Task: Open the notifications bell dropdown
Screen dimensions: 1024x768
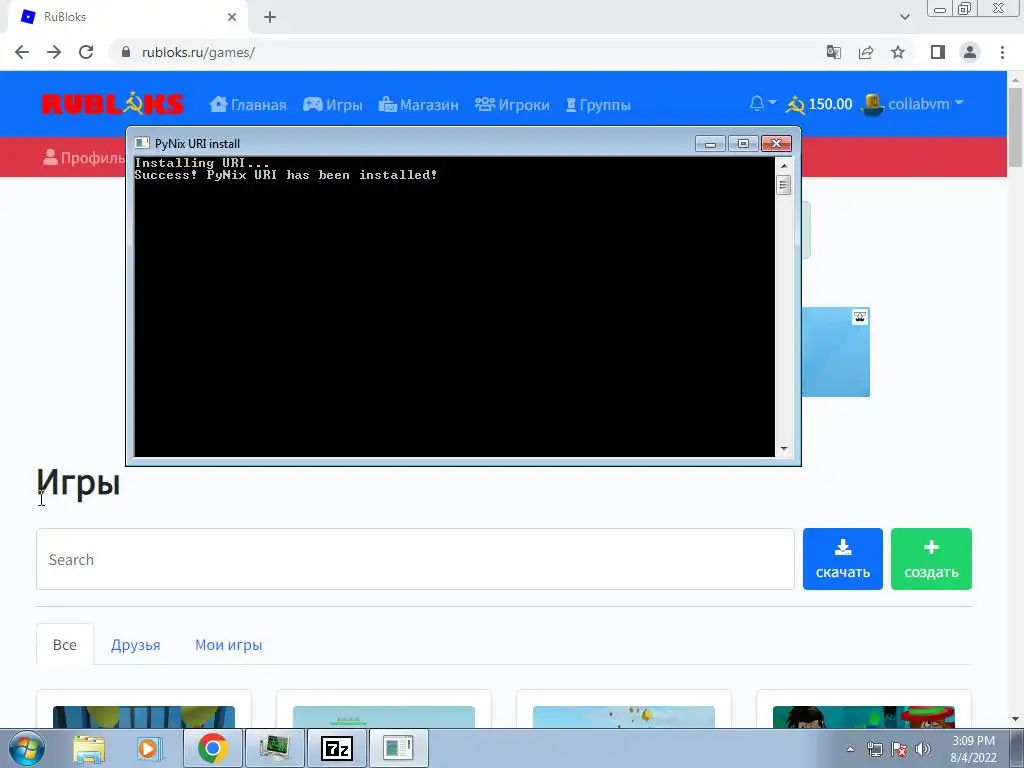Action: 762,103
